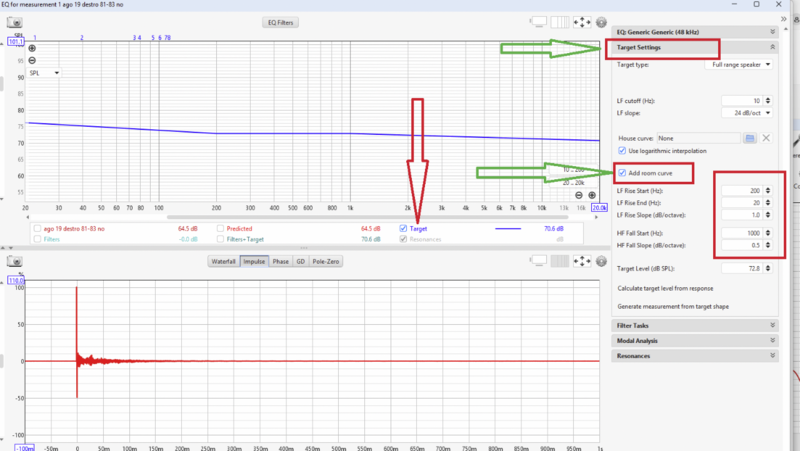
Task: Adjust the LF Rise Start stepper
Action: pos(768,190)
